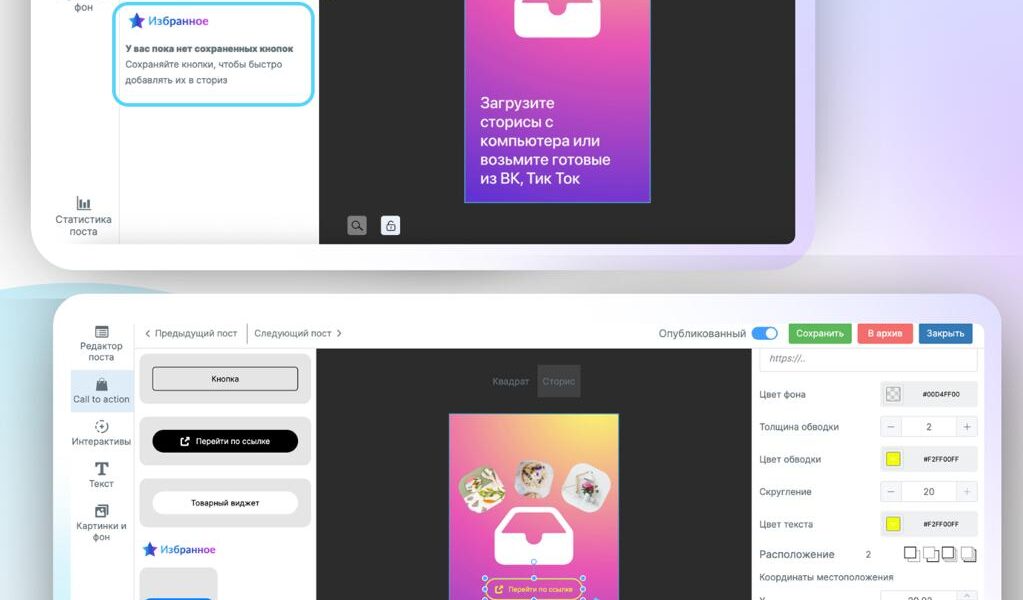
Task: Click the 'У вас пока нет сохраненных кнопок' message
Action: point(209,49)
